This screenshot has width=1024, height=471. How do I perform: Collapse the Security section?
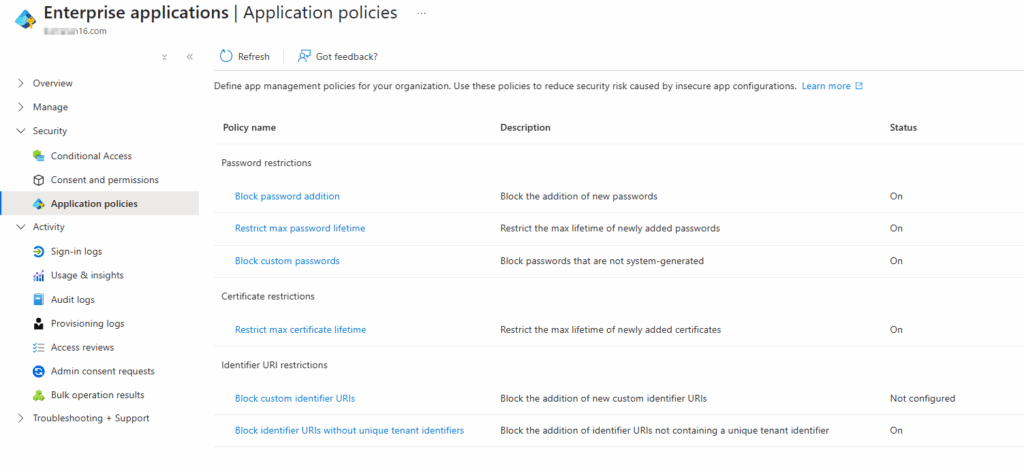[x=21, y=131]
